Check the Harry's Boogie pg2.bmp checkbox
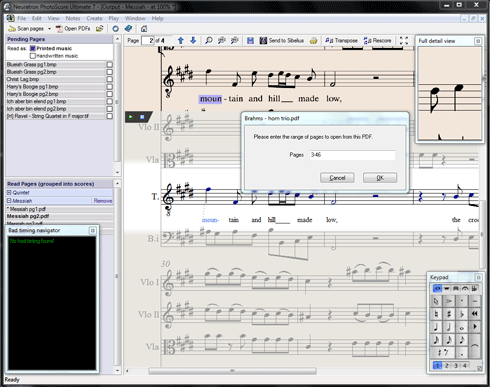This screenshot has height=387, width=490. 109,94
